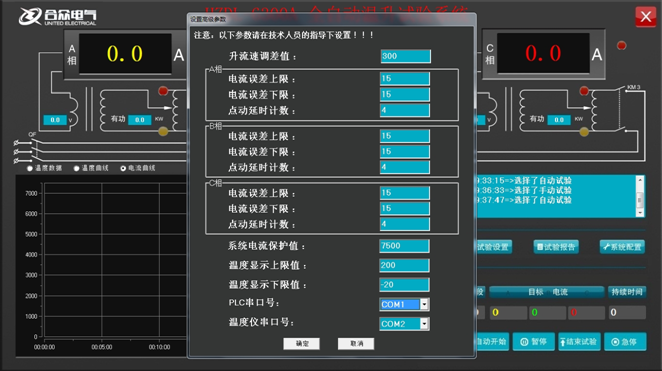662x371 pixels.
Task: Open 试验设置 button
Action: (x=493, y=247)
